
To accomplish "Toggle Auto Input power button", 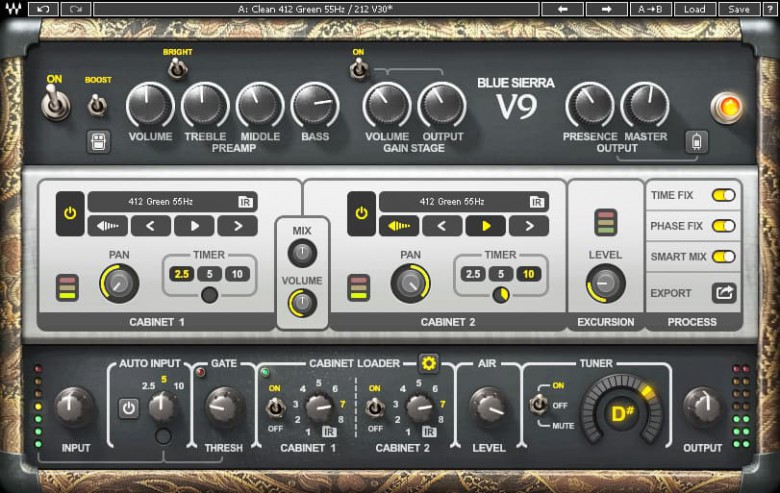I will [x=129, y=408].
